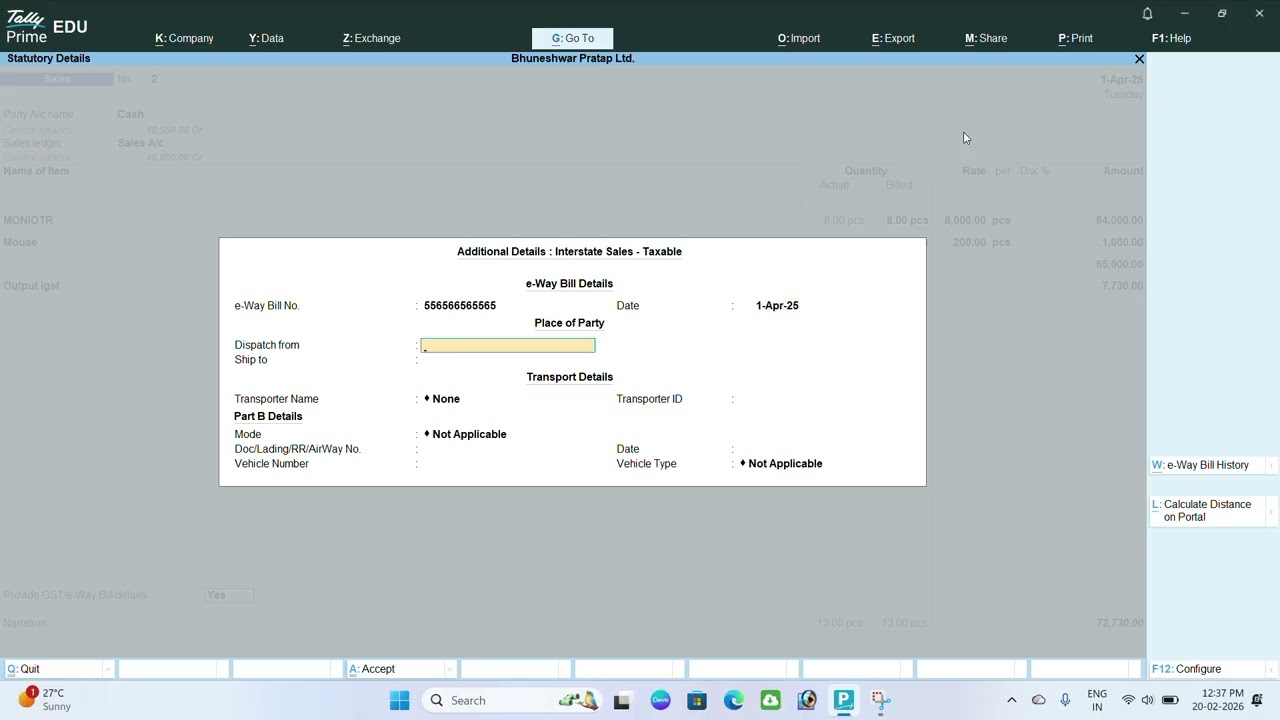This screenshot has height=720, width=1280.
Task: Open ENG IN language switcher
Action: pos(1097,700)
